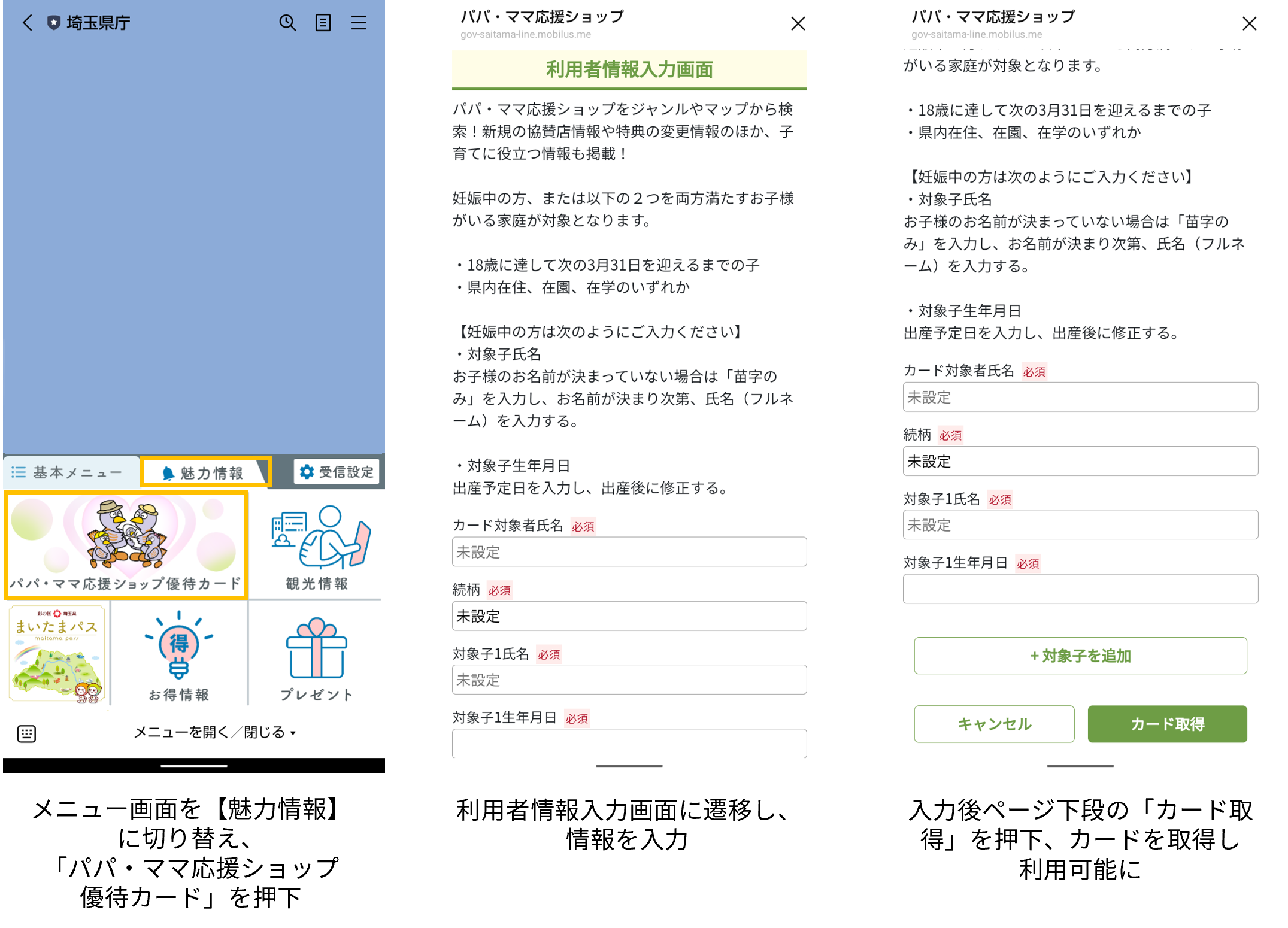
Task: Open 続柄 dropdown in middle form
Action: (x=629, y=616)
